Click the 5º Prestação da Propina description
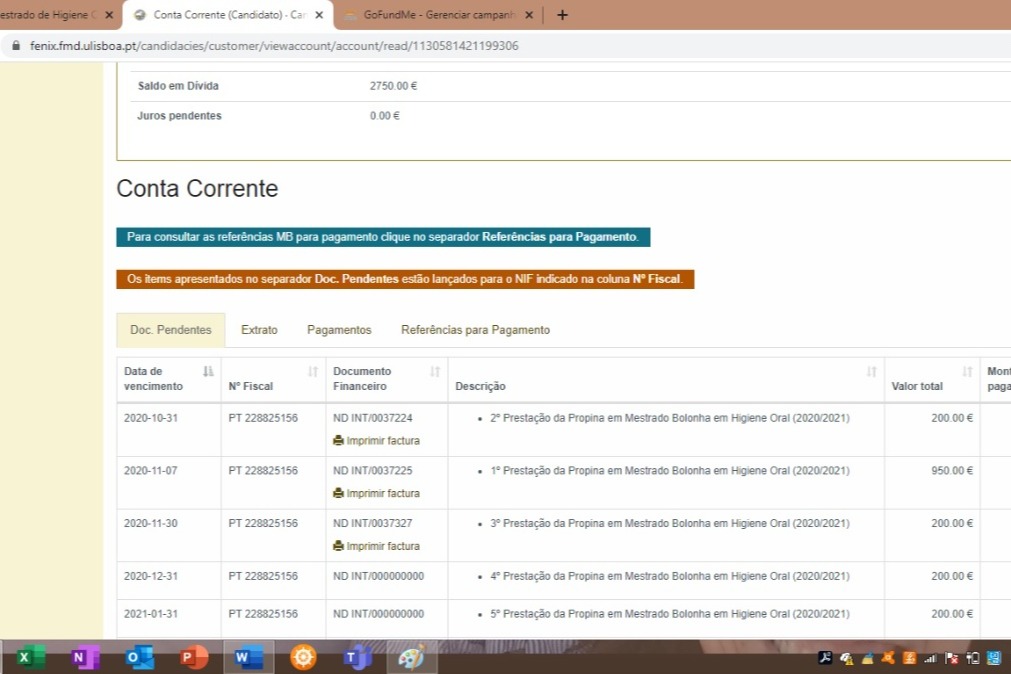This screenshot has height=674, width=1011. 670,615
